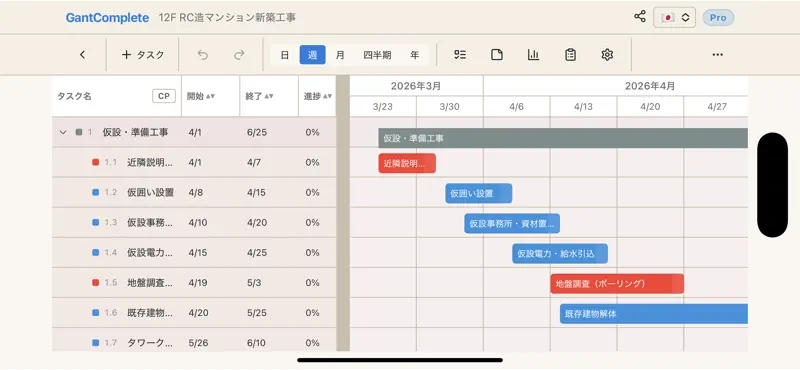Collapse the 仮設・準備工事 group
Image resolution: width=800 pixels, height=370 pixels.
click(63, 132)
